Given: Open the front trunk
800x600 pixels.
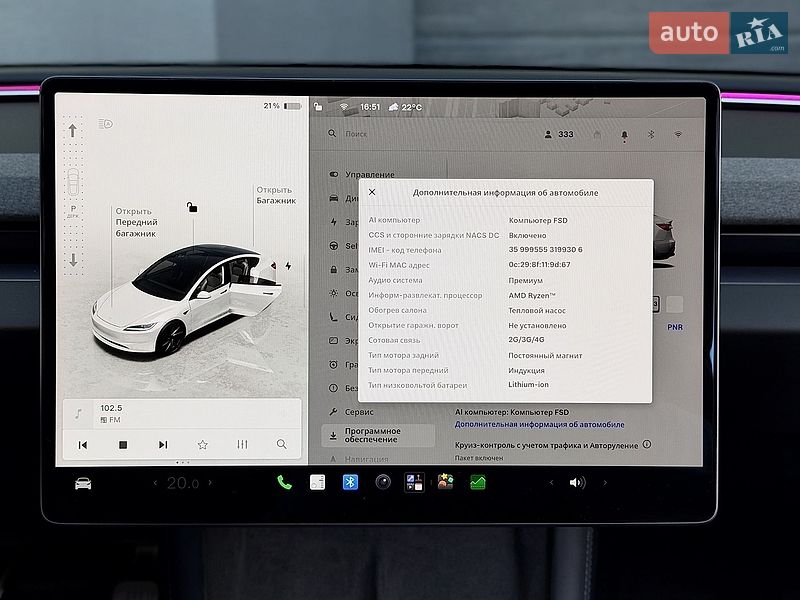Looking at the screenshot, I should [x=136, y=222].
